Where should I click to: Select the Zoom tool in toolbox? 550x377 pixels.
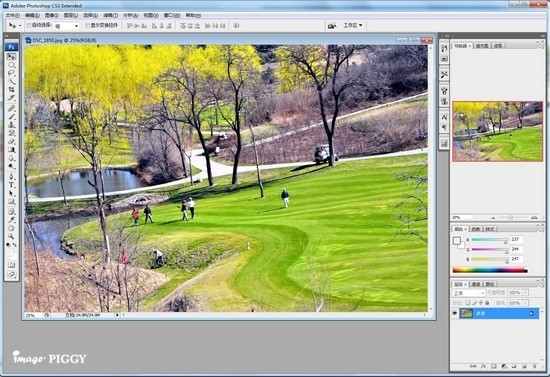(x=11, y=237)
